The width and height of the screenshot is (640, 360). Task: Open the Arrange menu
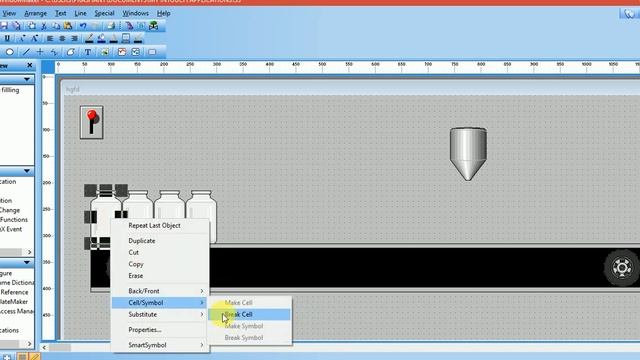click(x=36, y=13)
